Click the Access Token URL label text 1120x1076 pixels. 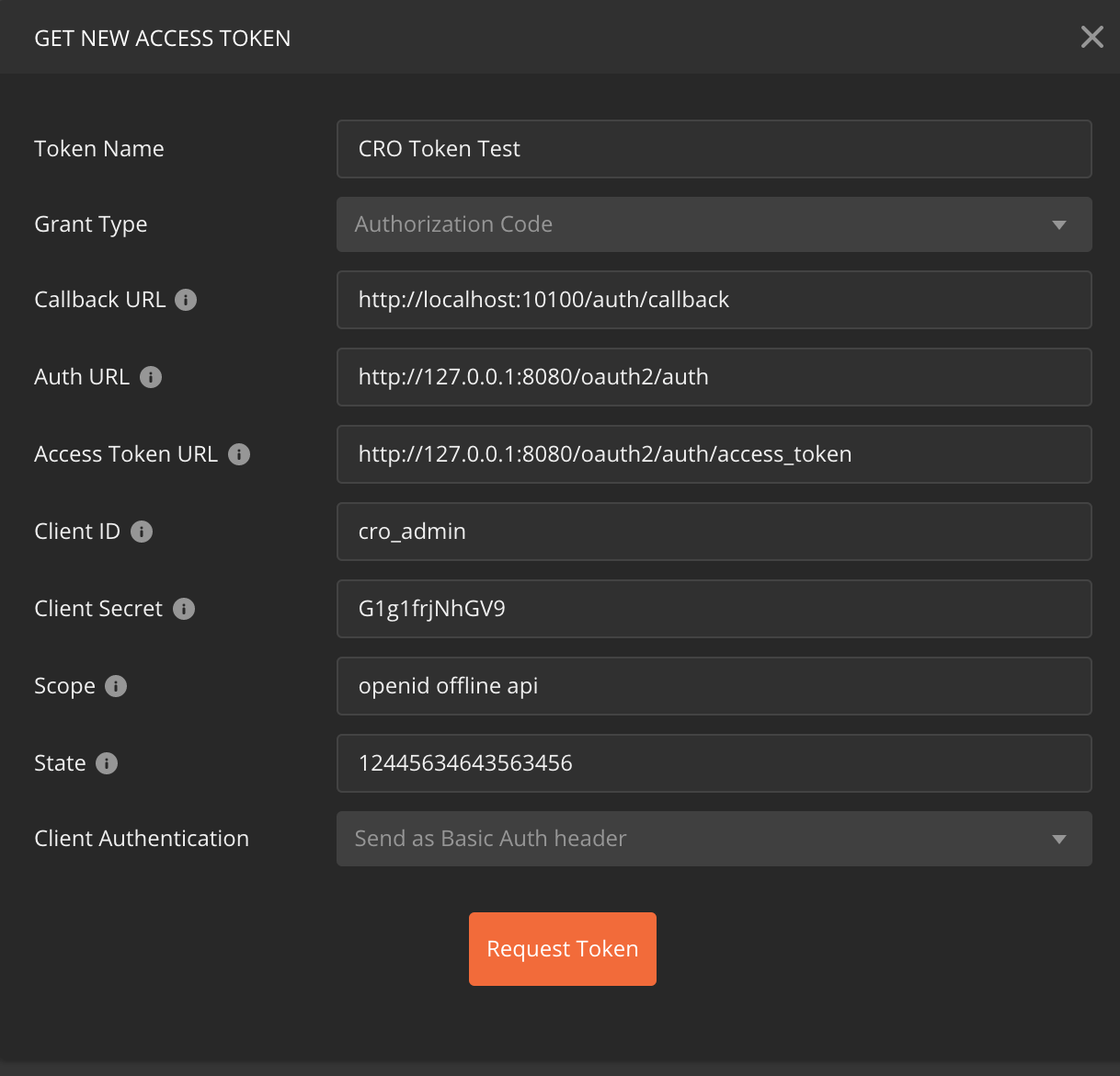126,454
